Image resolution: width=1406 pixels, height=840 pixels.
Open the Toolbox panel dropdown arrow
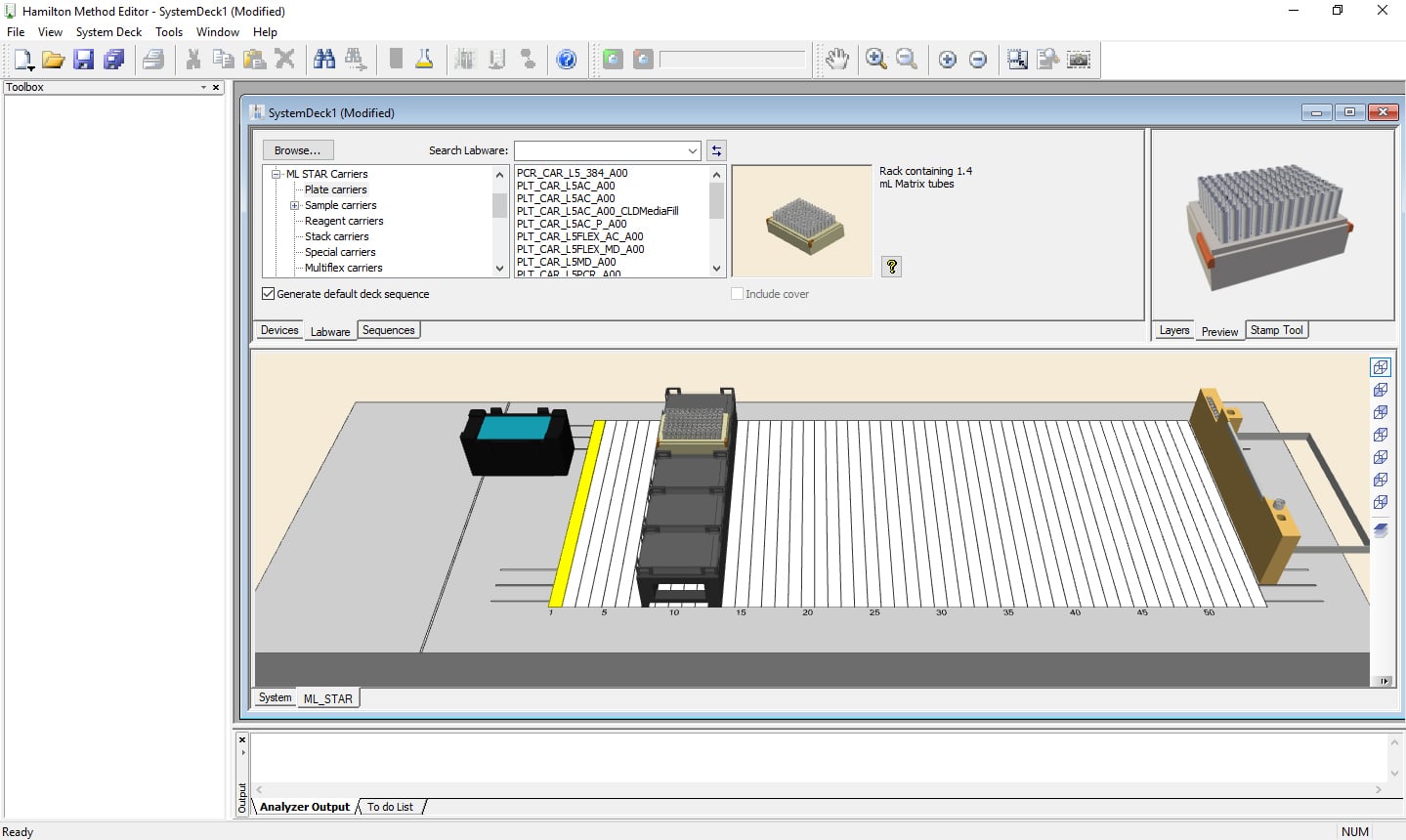(203, 87)
